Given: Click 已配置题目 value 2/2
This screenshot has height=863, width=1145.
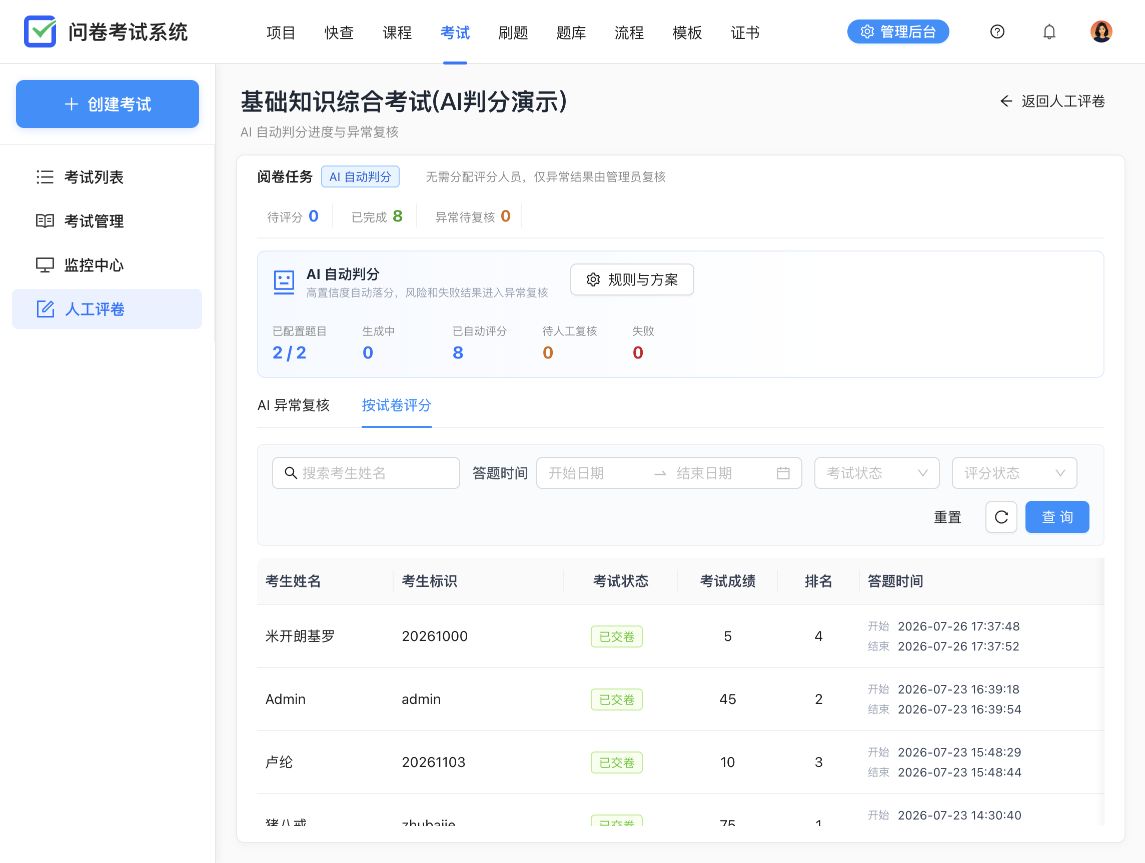Looking at the screenshot, I should pyautogui.click(x=289, y=353).
